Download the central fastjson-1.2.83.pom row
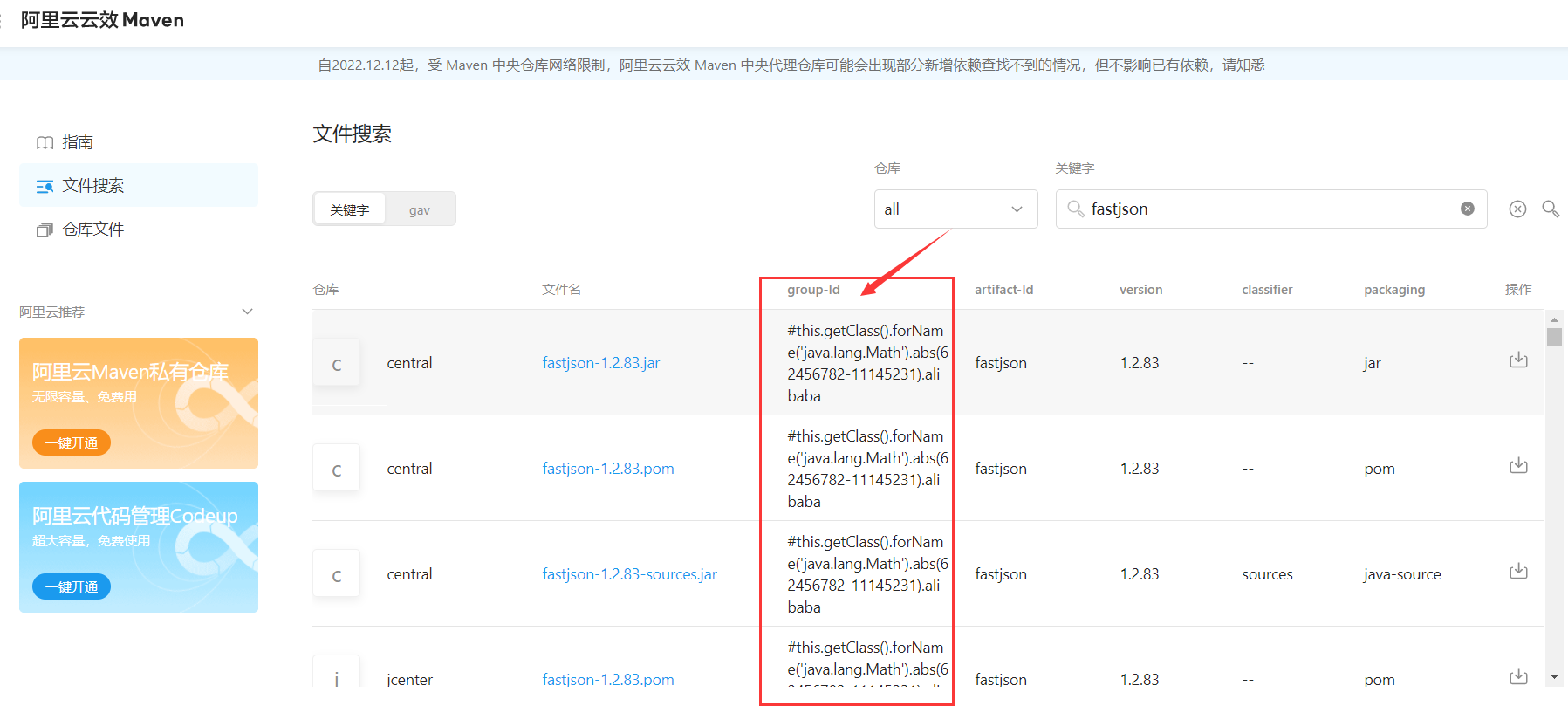Viewport: 1568px width, 720px height. click(x=1518, y=465)
